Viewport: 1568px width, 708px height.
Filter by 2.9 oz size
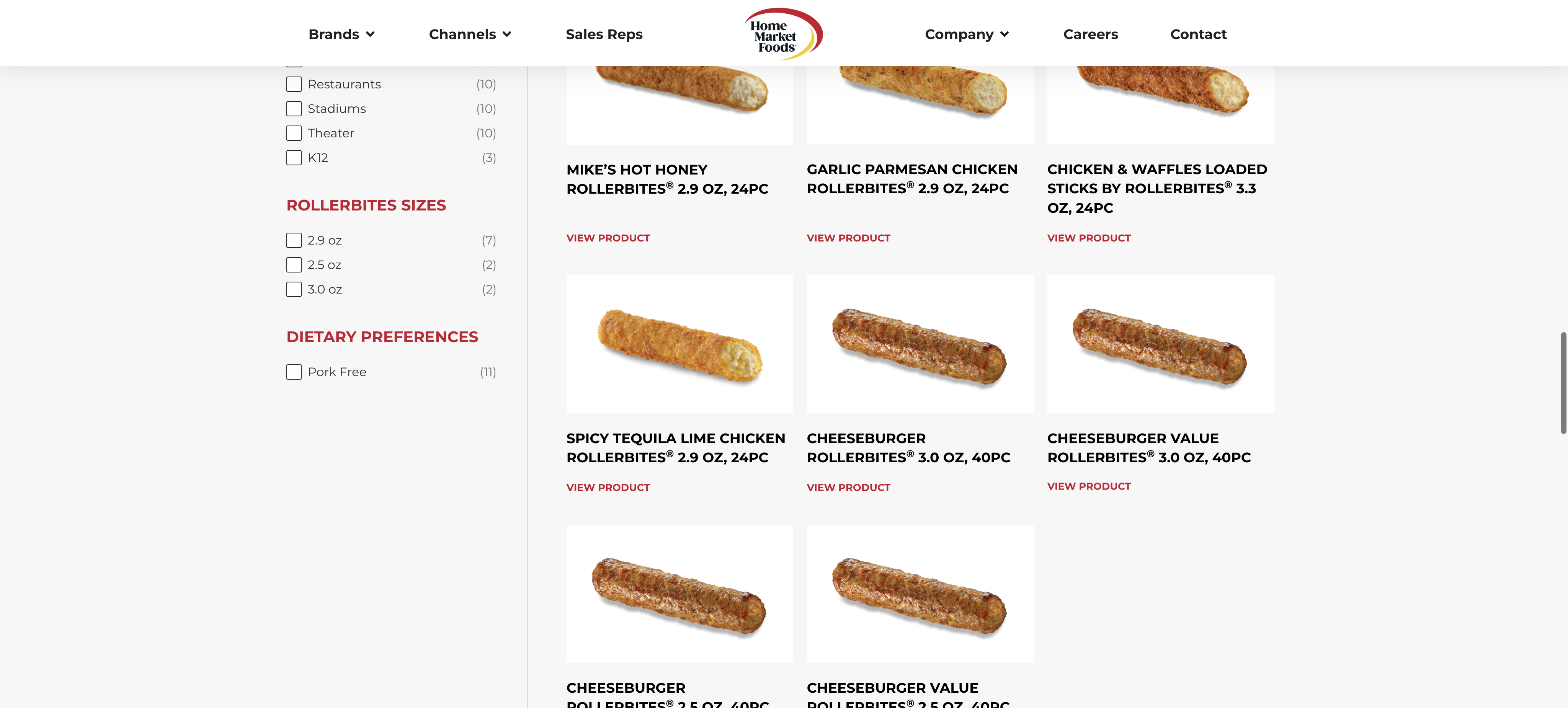pyautogui.click(x=294, y=240)
